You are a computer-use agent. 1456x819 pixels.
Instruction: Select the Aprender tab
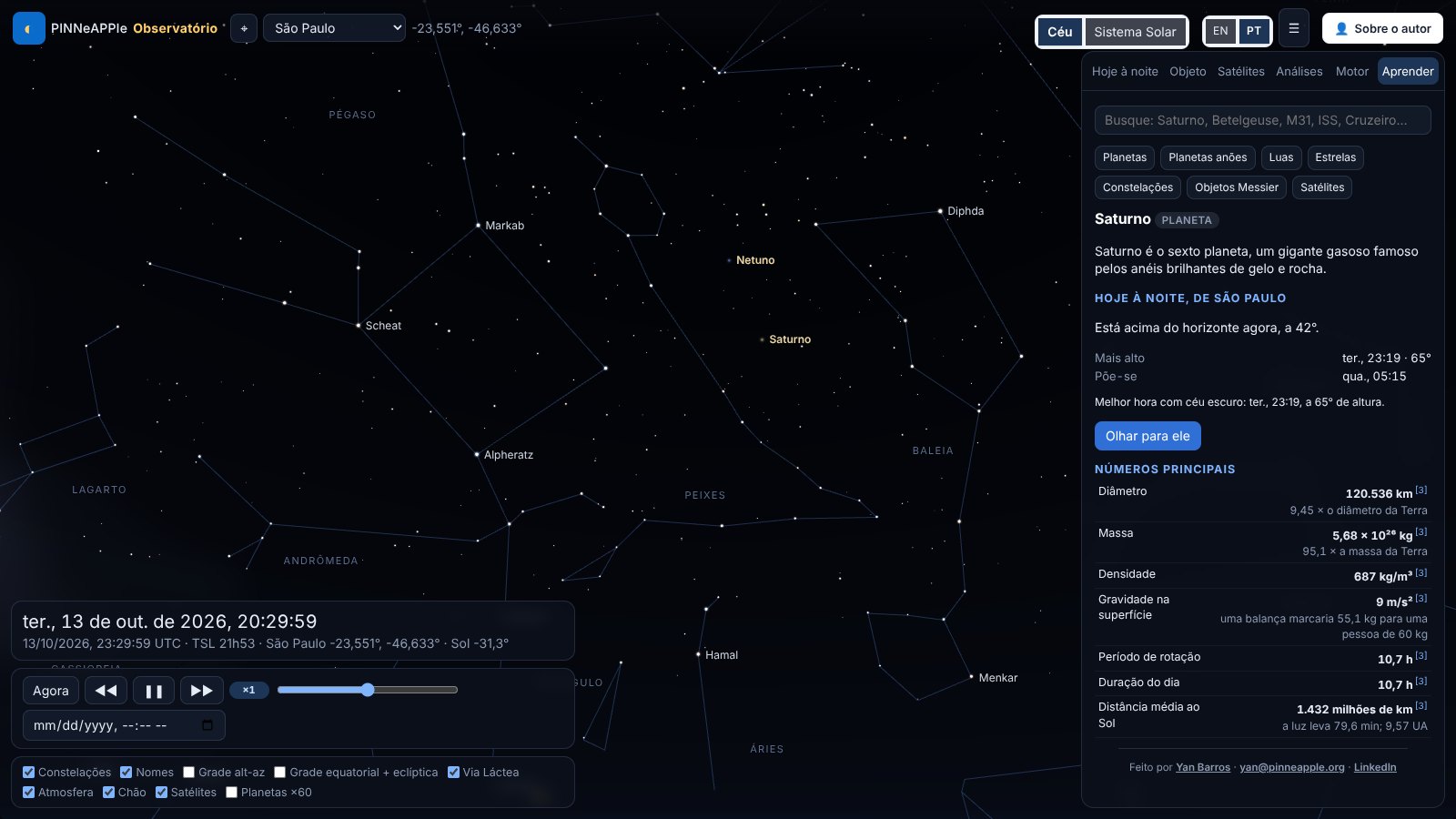(1408, 71)
